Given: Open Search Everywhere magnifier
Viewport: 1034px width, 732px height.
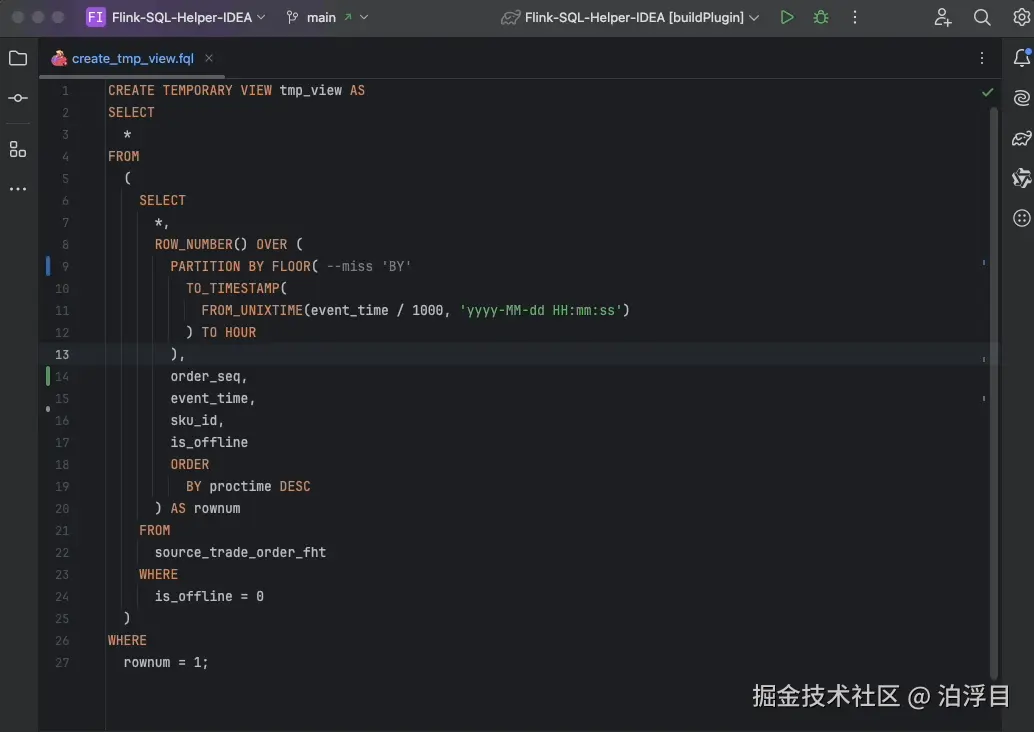Looking at the screenshot, I should click(x=982, y=17).
